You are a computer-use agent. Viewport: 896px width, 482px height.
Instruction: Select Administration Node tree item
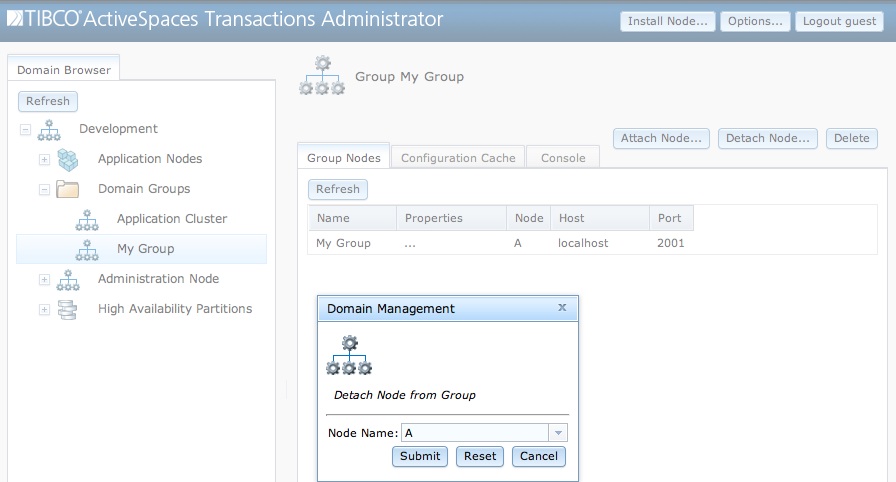tap(158, 279)
